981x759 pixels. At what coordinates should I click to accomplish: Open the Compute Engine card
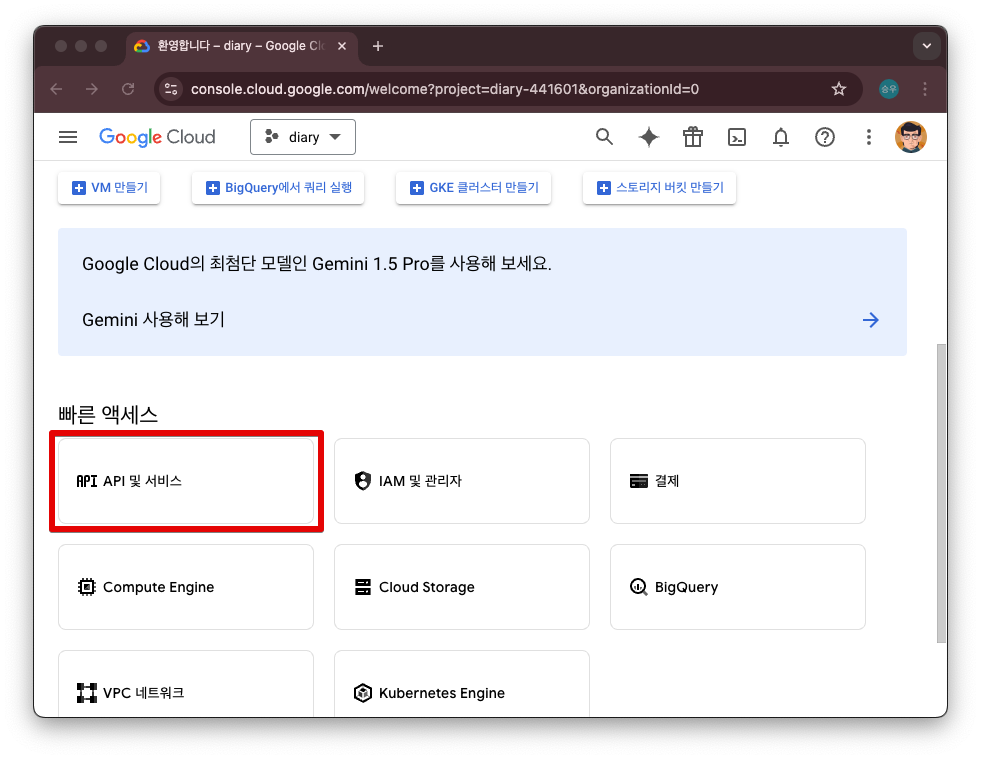click(x=186, y=587)
